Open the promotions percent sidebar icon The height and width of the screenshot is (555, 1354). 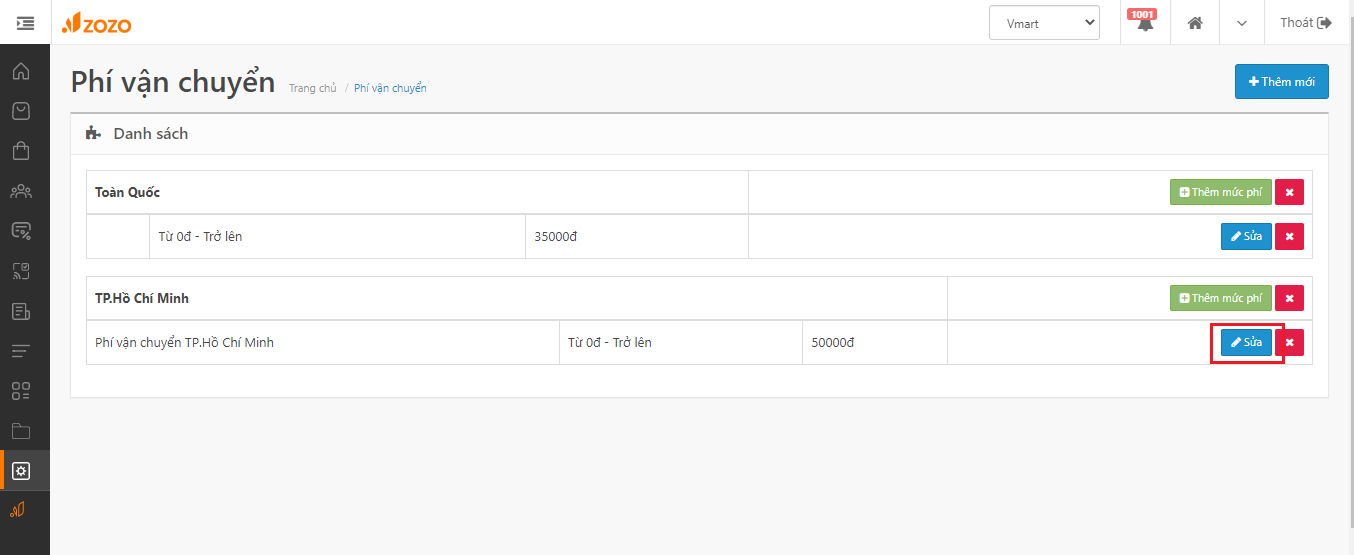click(21, 231)
